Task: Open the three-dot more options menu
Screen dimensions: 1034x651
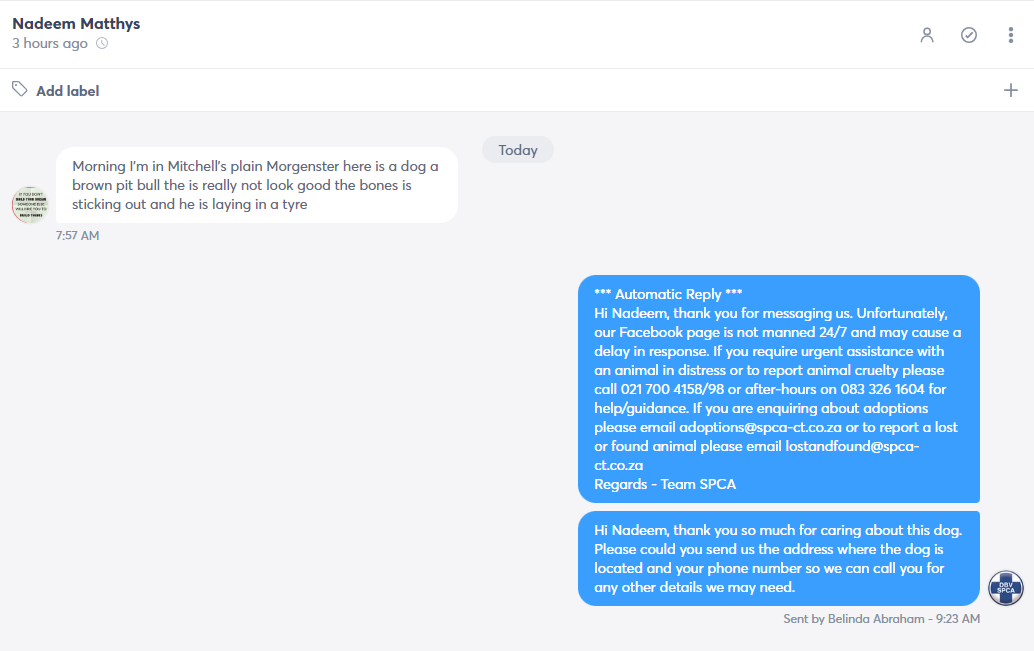Action: click(1010, 35)
